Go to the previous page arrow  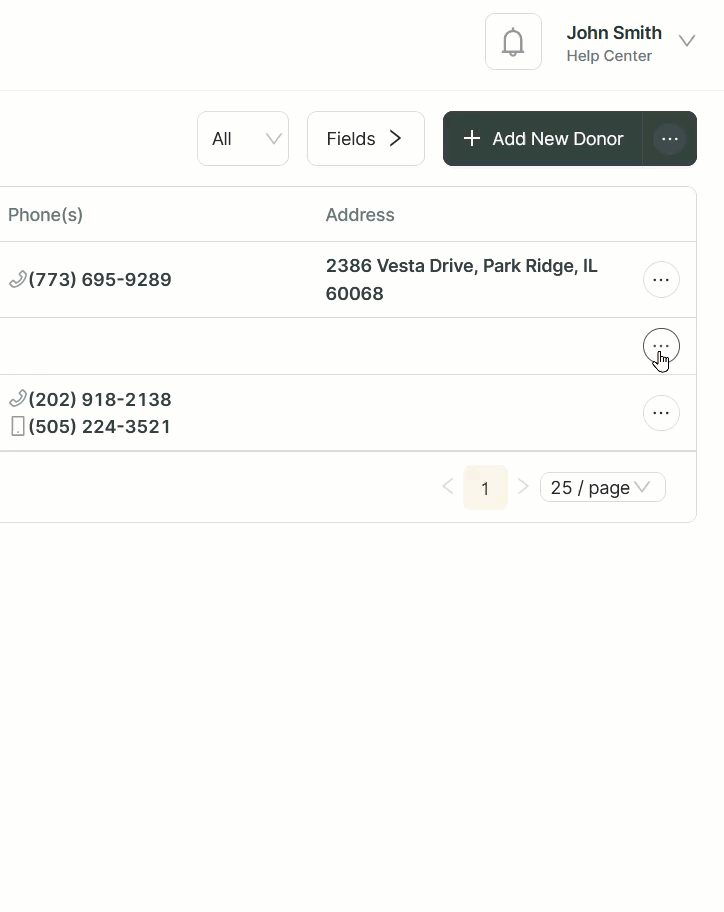tap(448, 487)
